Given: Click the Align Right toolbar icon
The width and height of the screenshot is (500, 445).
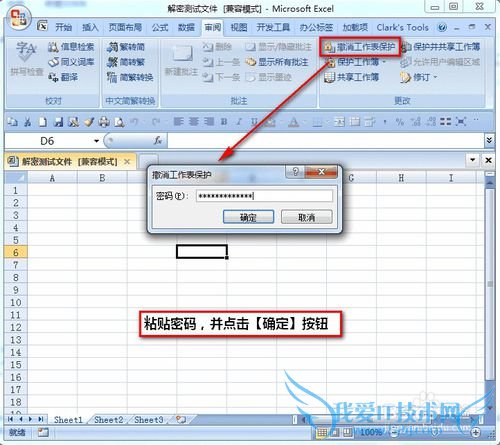Looking at the screenshot, I should [x=209, y=122].
